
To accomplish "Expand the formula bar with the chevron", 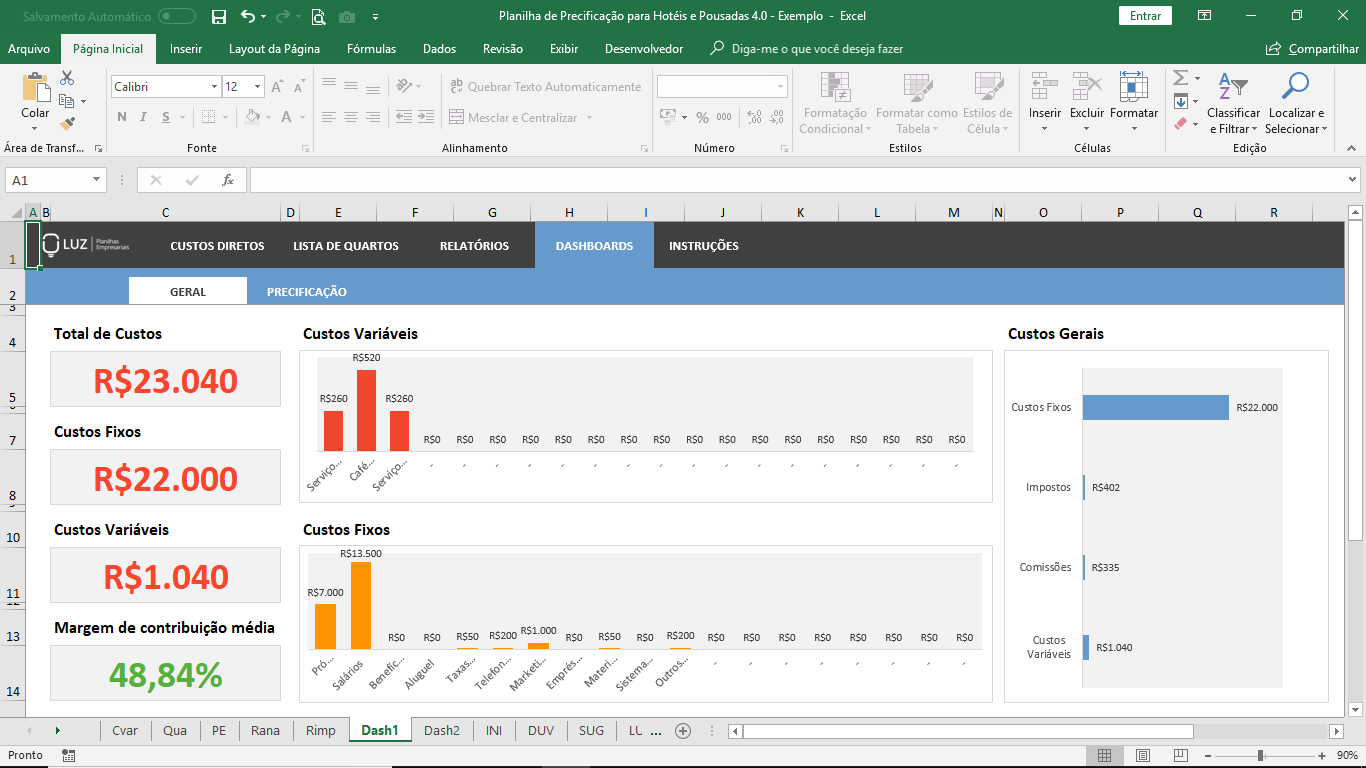I will click(x=1352, y=180).
